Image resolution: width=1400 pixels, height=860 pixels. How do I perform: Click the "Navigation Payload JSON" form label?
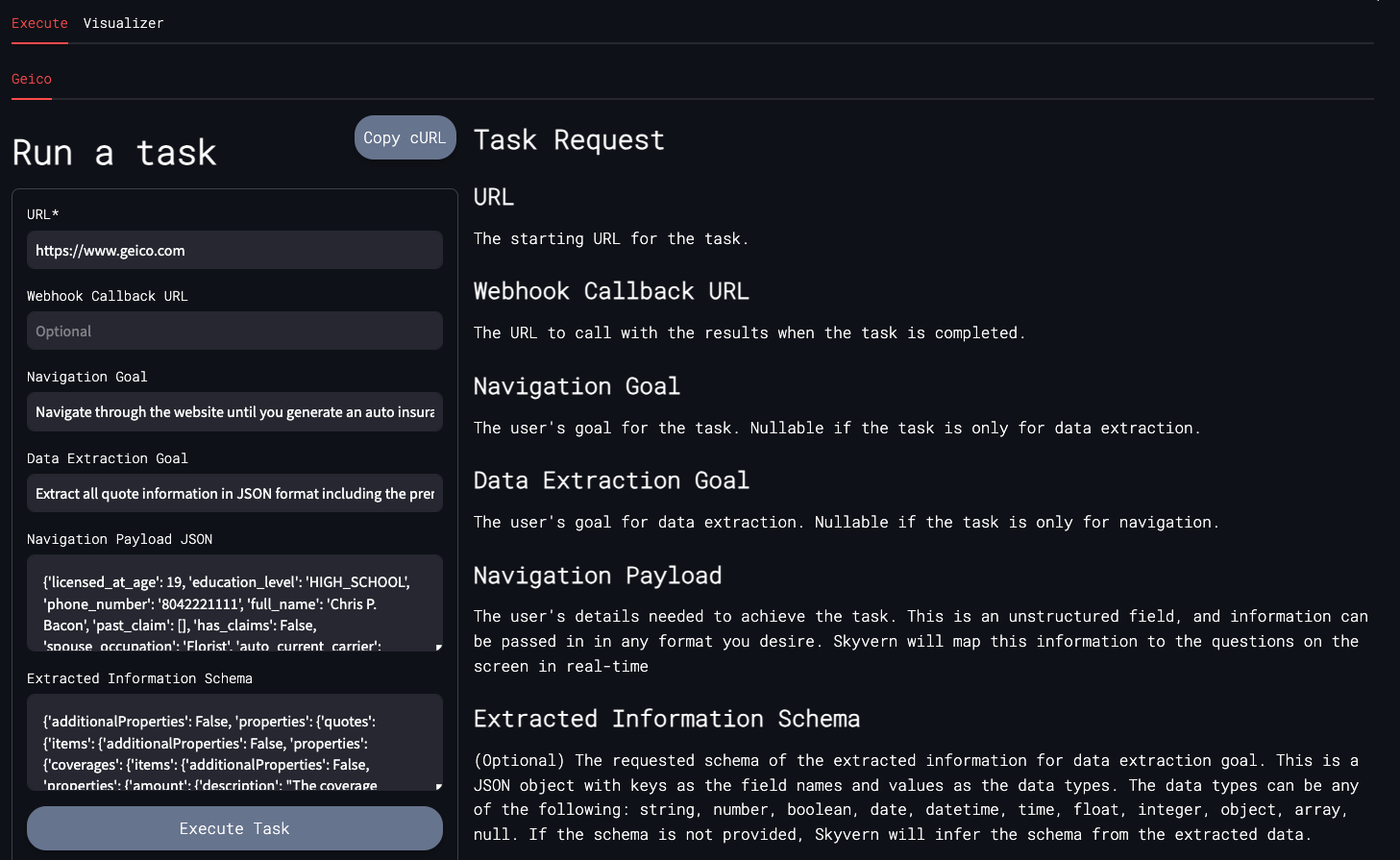(x=120, y=539)
